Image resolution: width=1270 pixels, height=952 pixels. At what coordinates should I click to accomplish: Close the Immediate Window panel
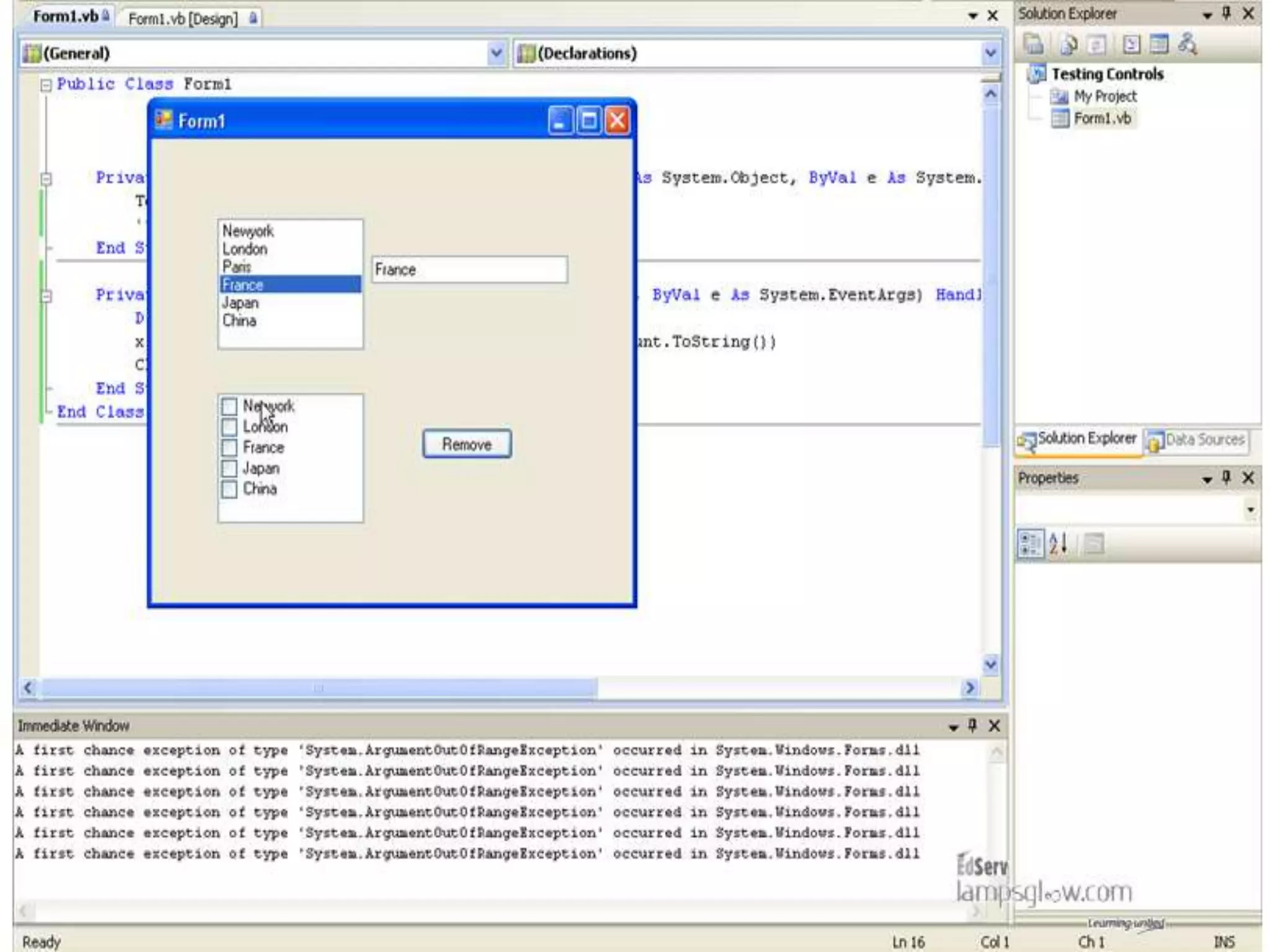pos(994,725)
